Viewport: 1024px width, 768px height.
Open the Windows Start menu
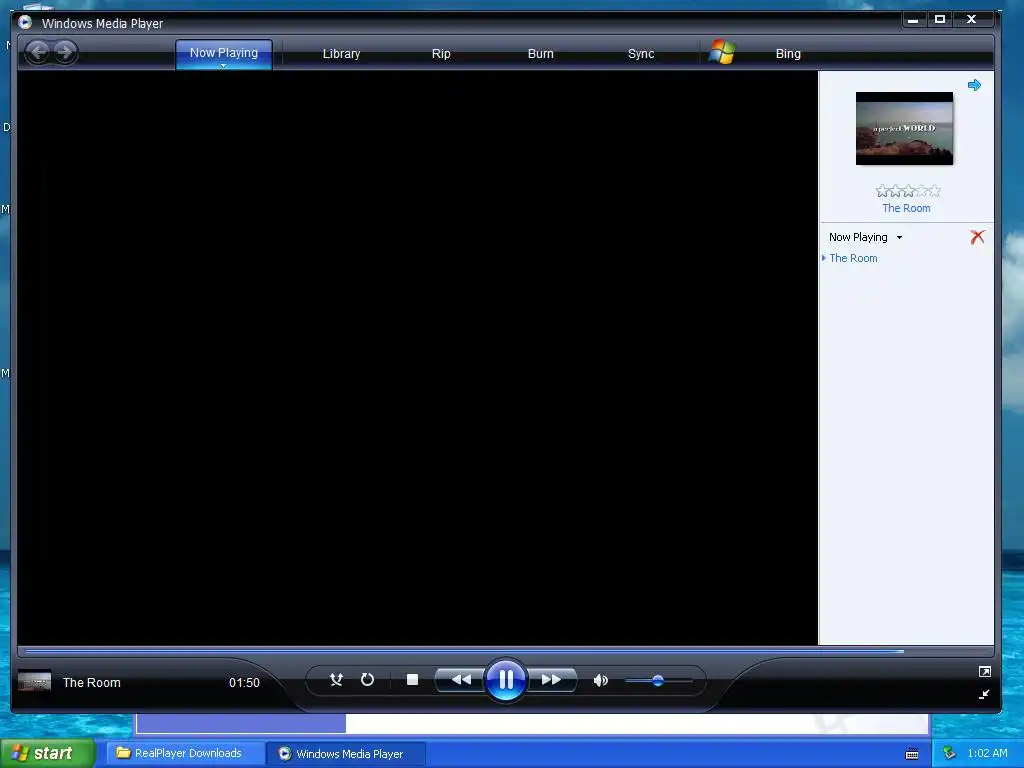[48, 753]
